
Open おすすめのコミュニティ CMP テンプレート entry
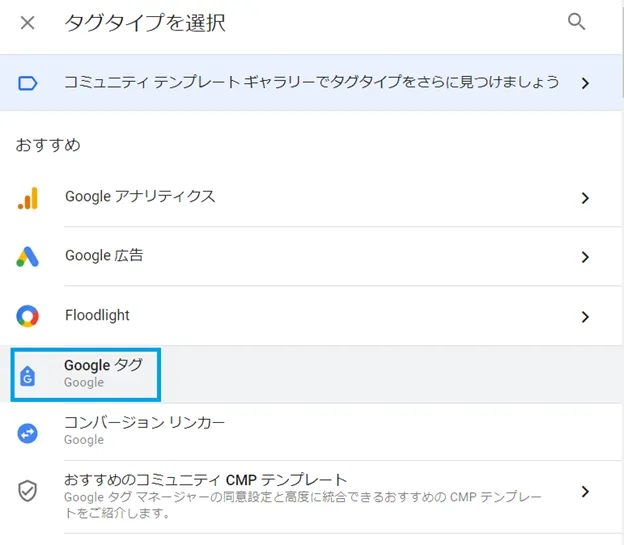pyautogui.click(x=311, y=497)
